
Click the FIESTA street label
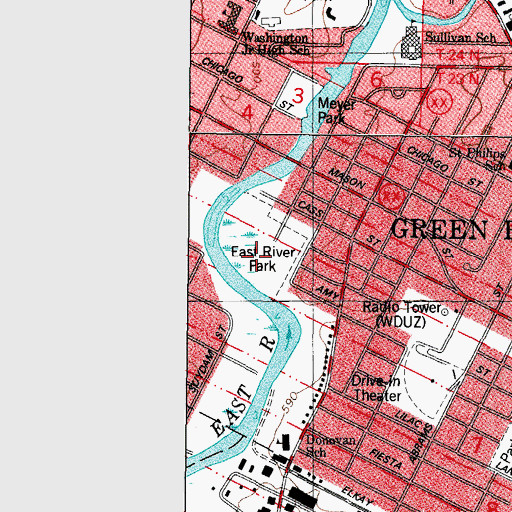click(x=386, y=459)
